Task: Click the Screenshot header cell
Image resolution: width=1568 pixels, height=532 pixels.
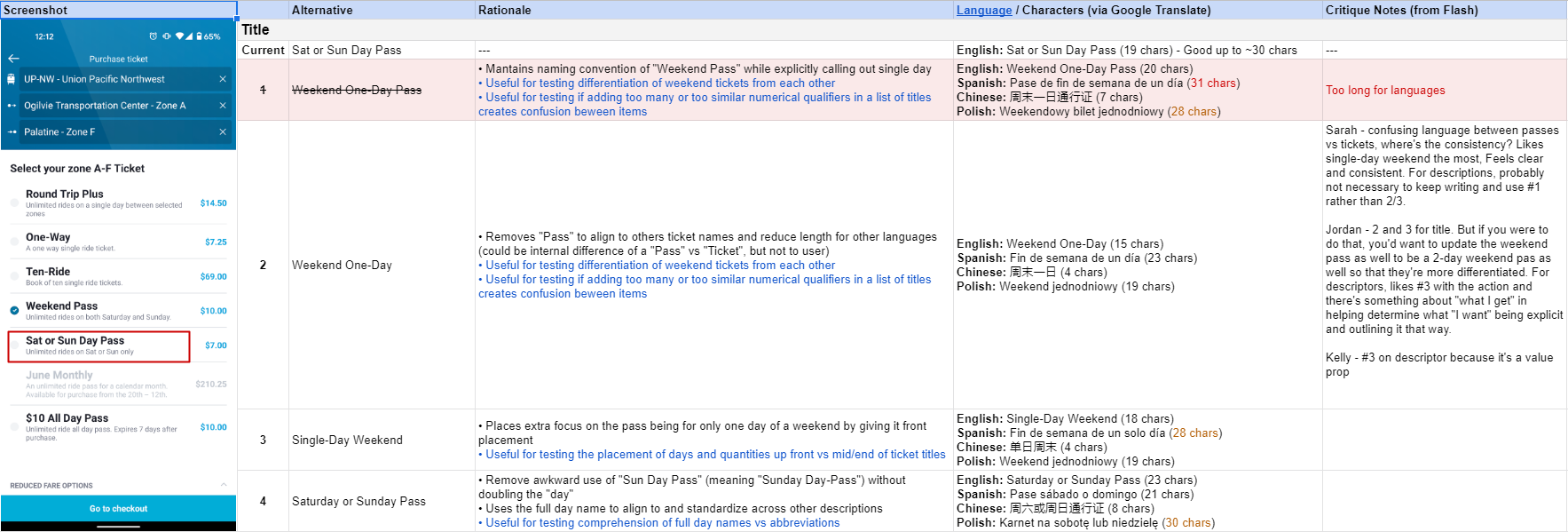Action: pos(118,10)
